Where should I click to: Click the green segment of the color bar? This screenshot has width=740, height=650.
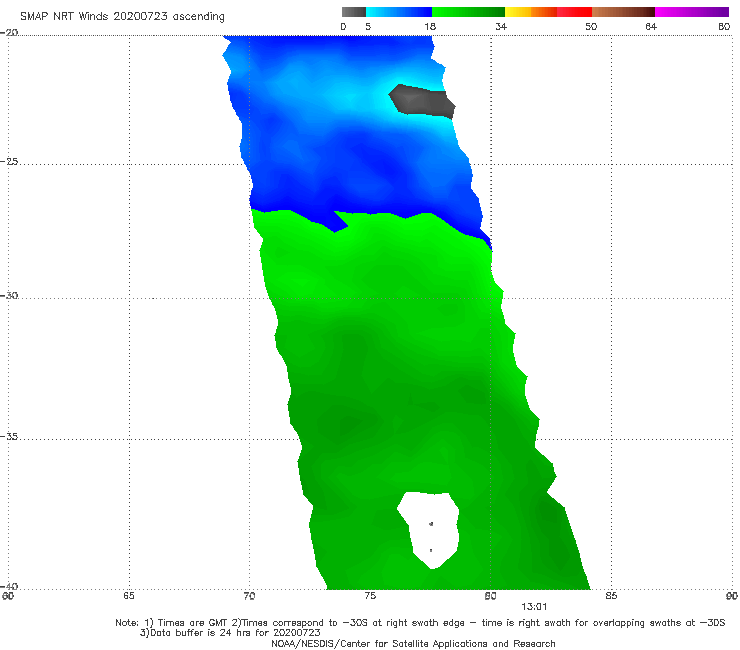[468, 12]
